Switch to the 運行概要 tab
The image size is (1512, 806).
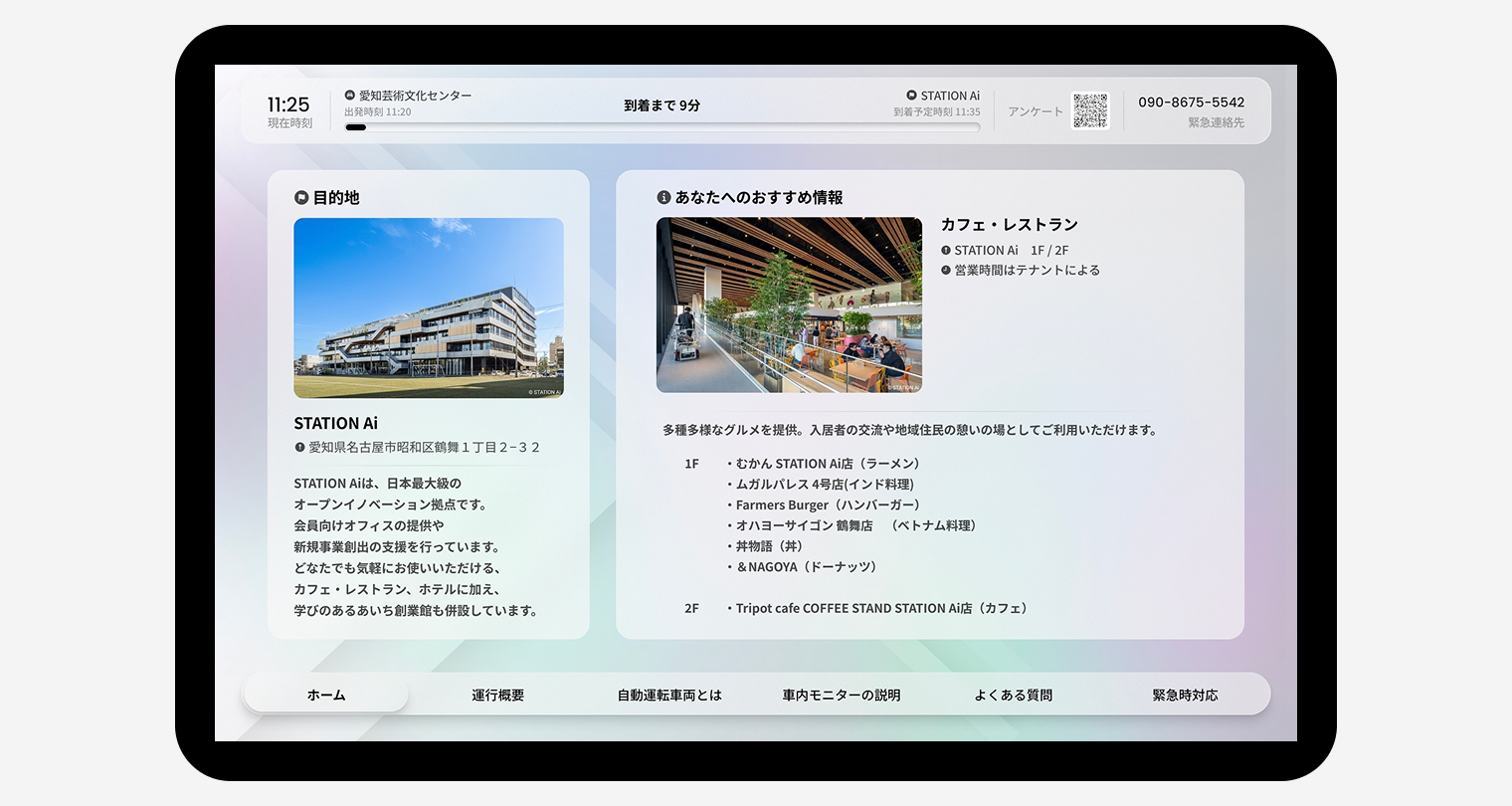click(x=497, y=695)
